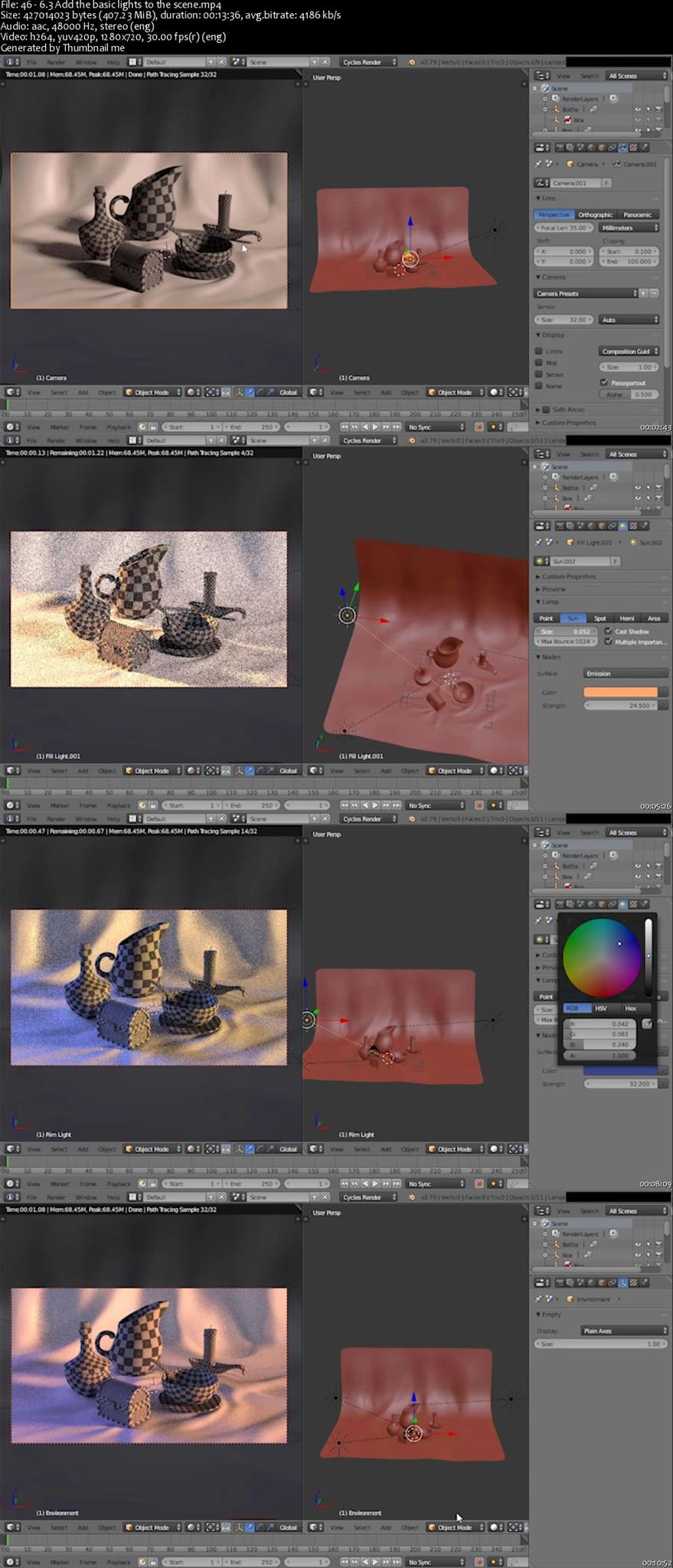
Task: Enable the Sensor display checkbox
Action: click(539, 374)
